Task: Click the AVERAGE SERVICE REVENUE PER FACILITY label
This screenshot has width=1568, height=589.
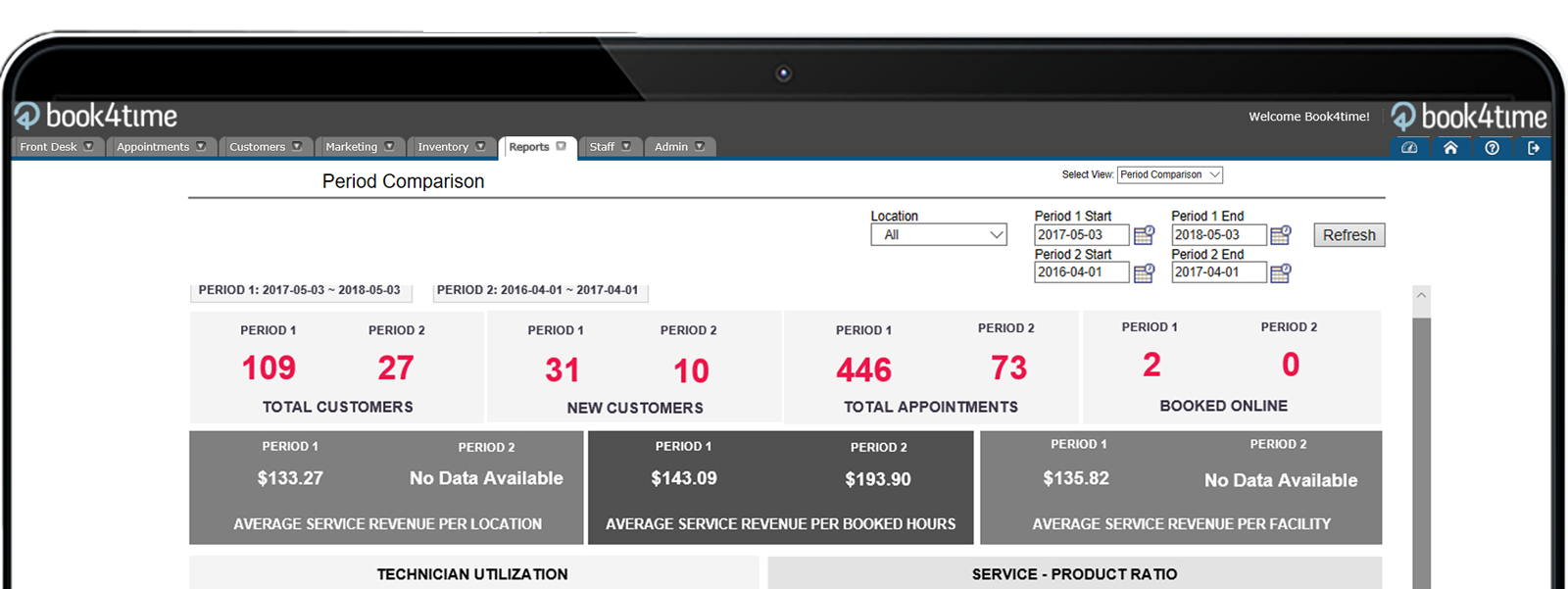Action: coord(1182,524)
